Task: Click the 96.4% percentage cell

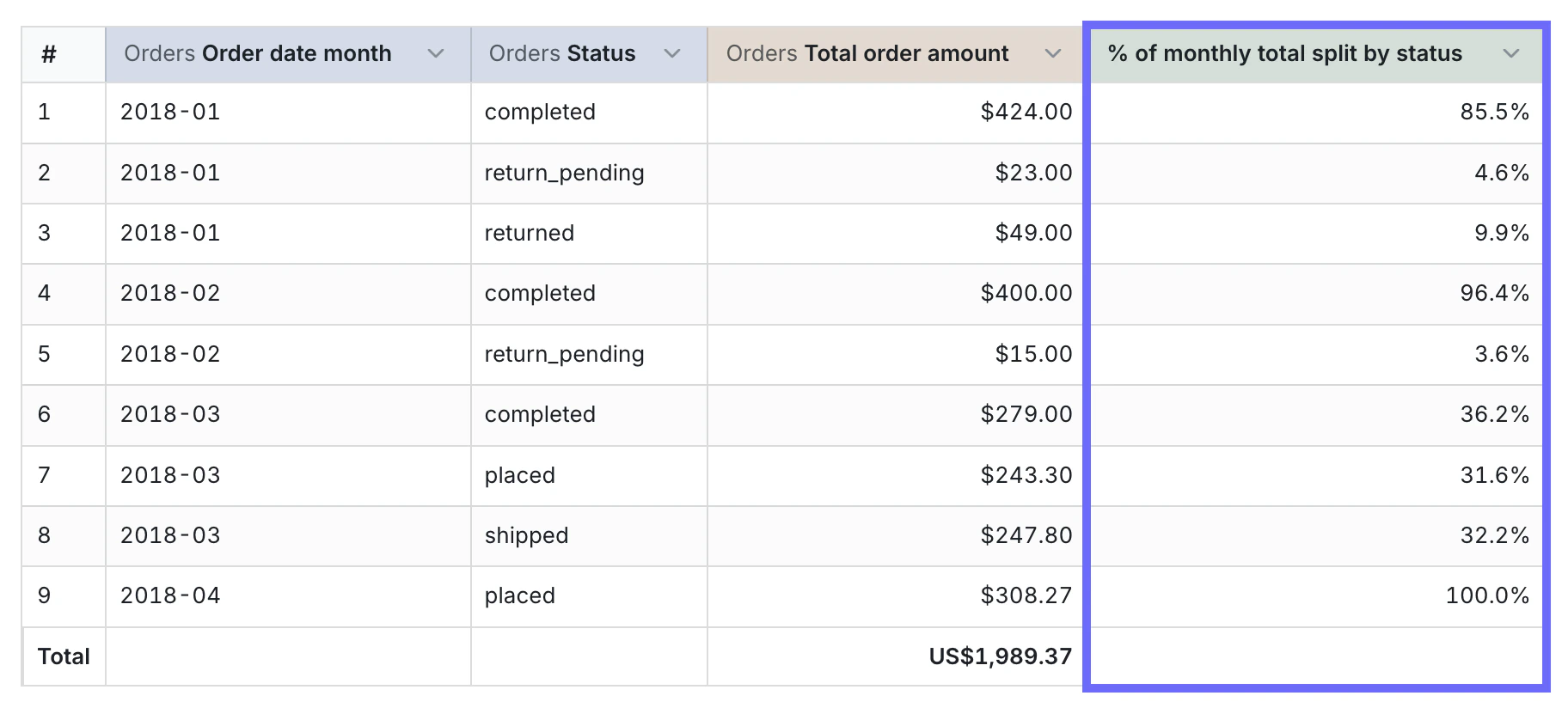Action: coord(1494,293)
